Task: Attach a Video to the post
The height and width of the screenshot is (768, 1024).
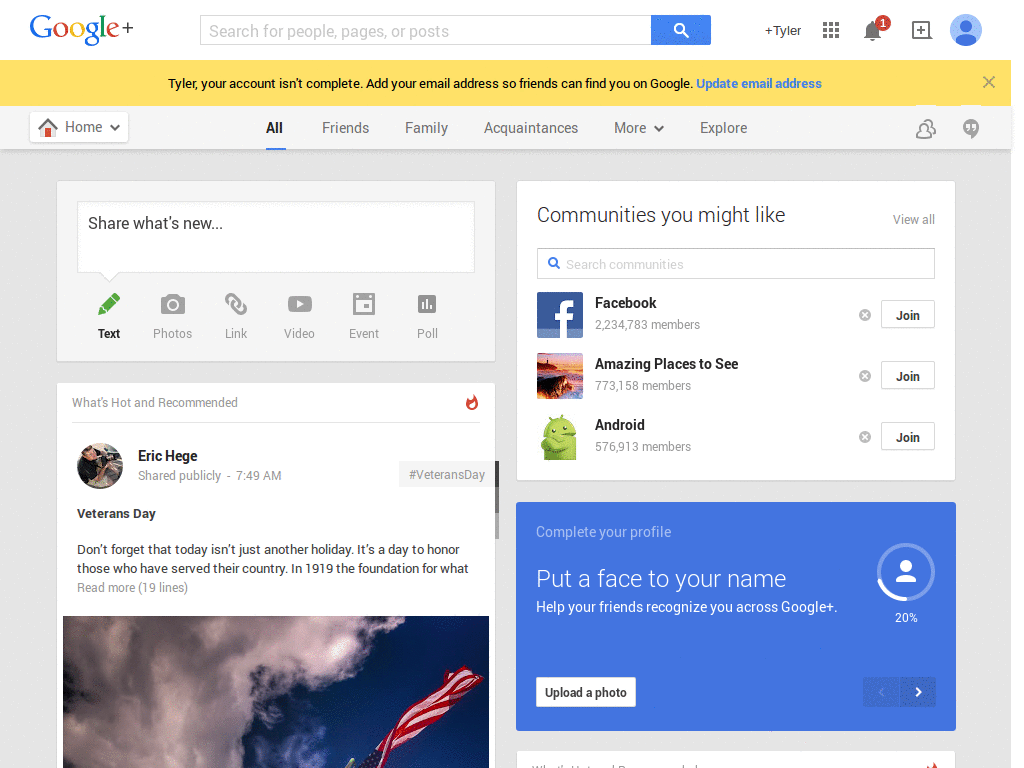Action: 300,304
